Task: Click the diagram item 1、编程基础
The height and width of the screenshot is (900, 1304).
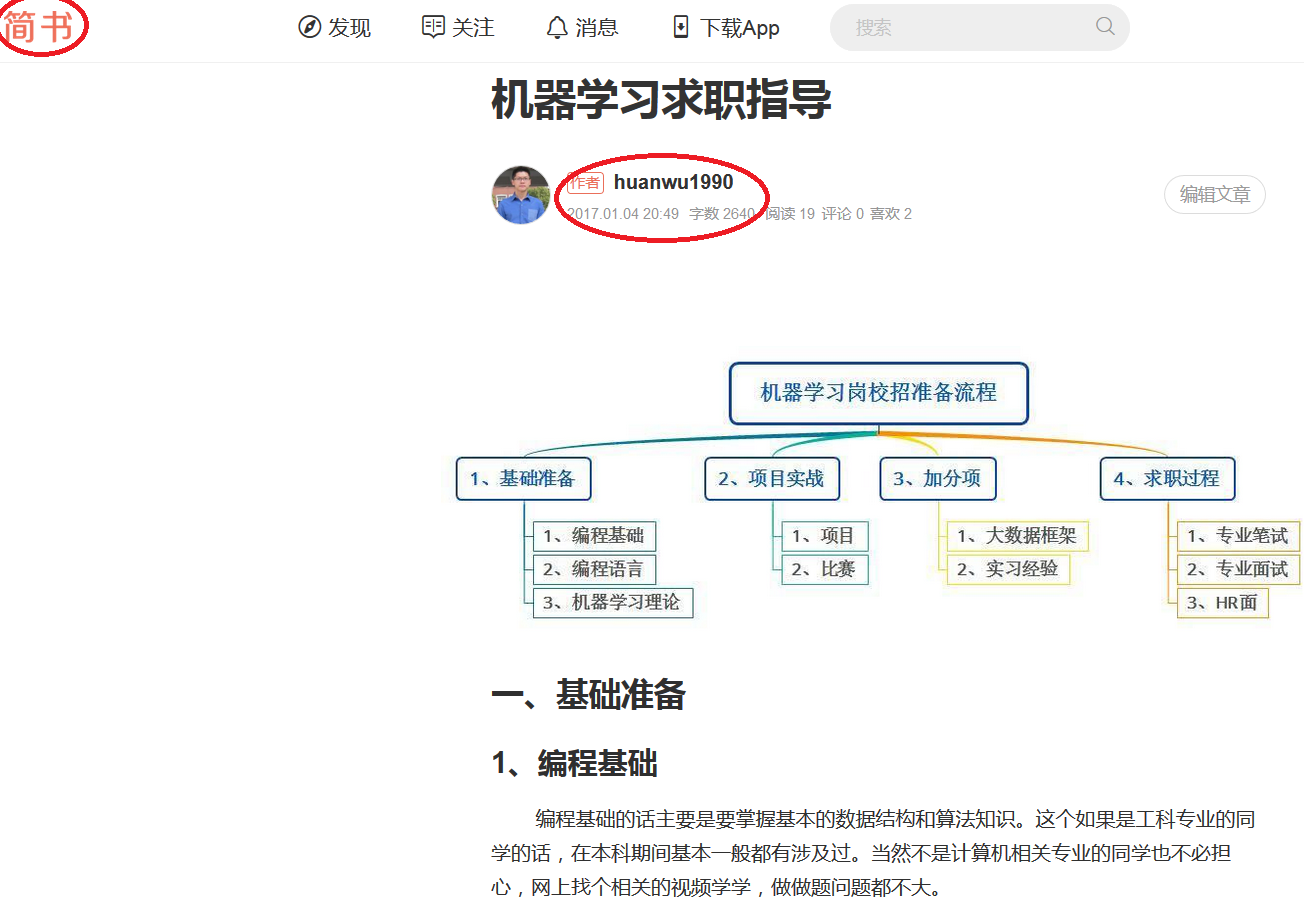Action: click(x=594, y=536)
